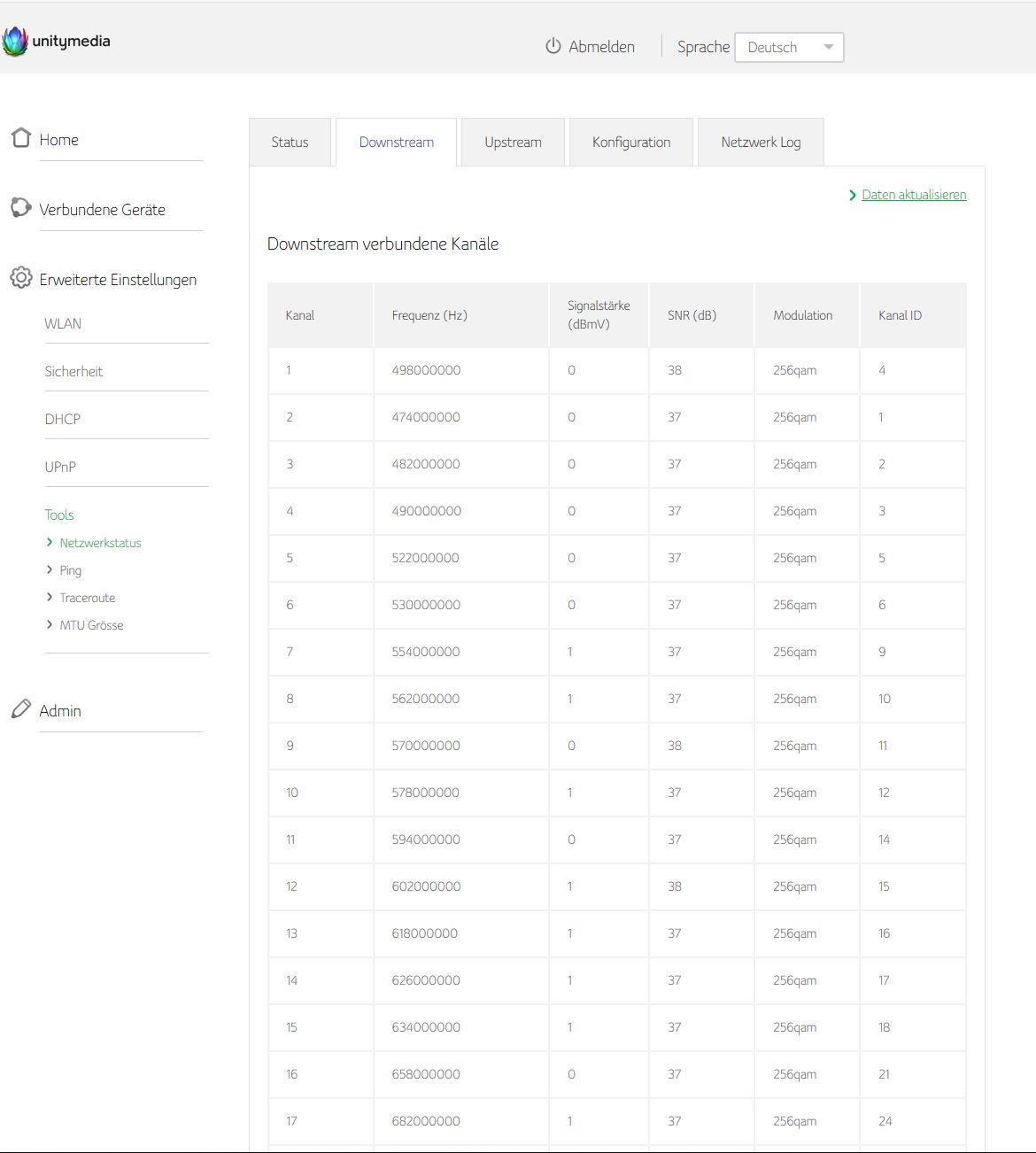Click the Home house icon
The image size is (1036, 1153).
pos(21,138)
